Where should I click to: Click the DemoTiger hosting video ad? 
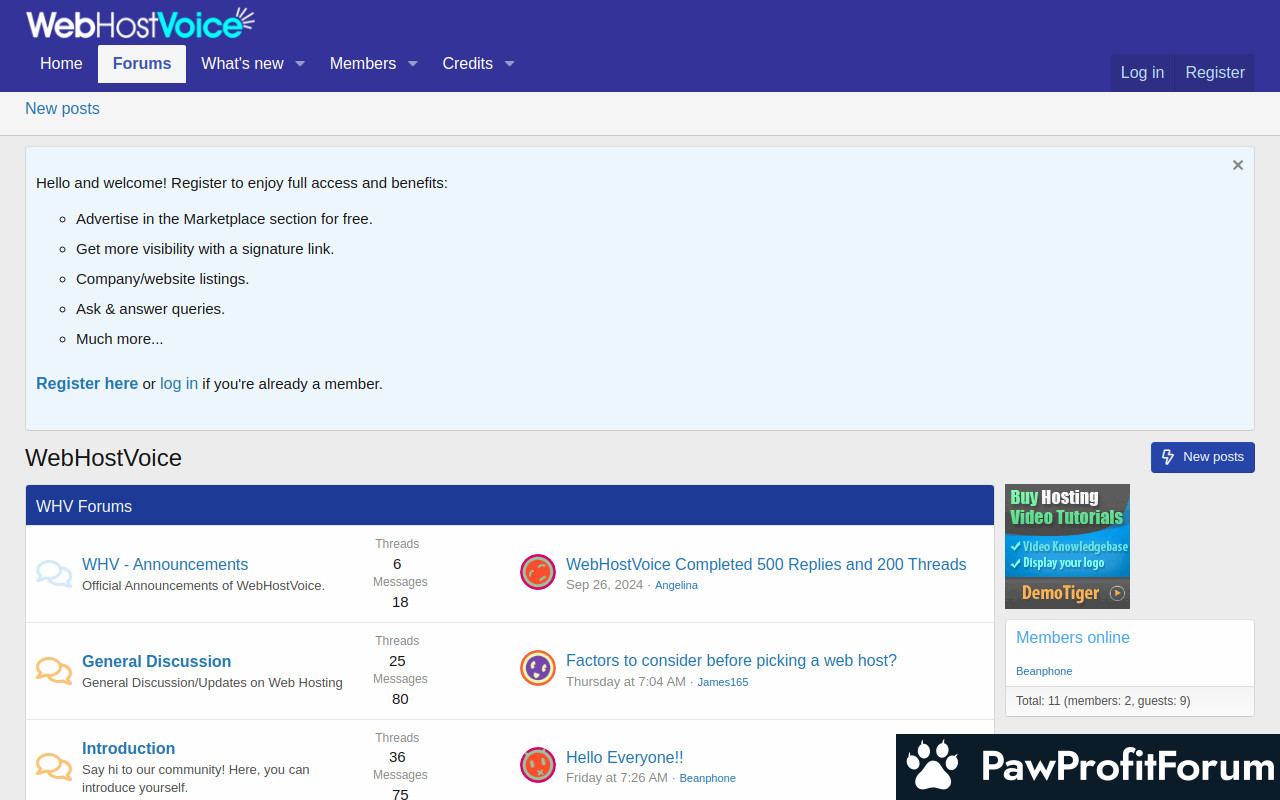coord(1067,546)
